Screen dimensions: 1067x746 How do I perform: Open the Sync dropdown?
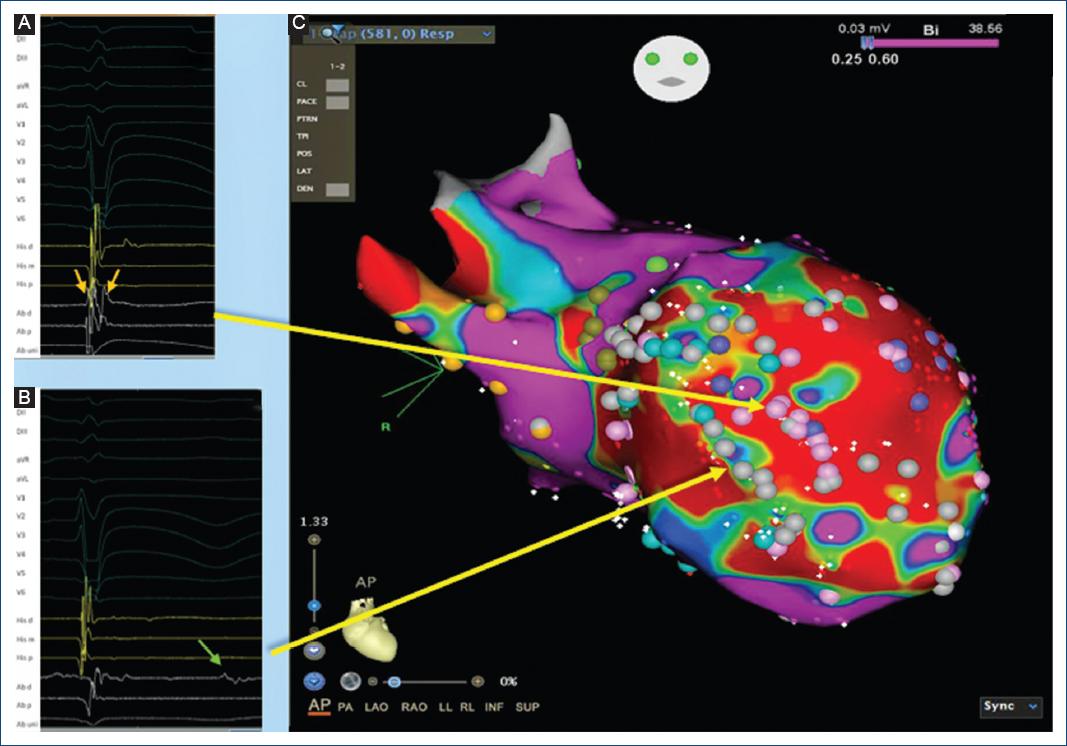[x=1012, y=706]
